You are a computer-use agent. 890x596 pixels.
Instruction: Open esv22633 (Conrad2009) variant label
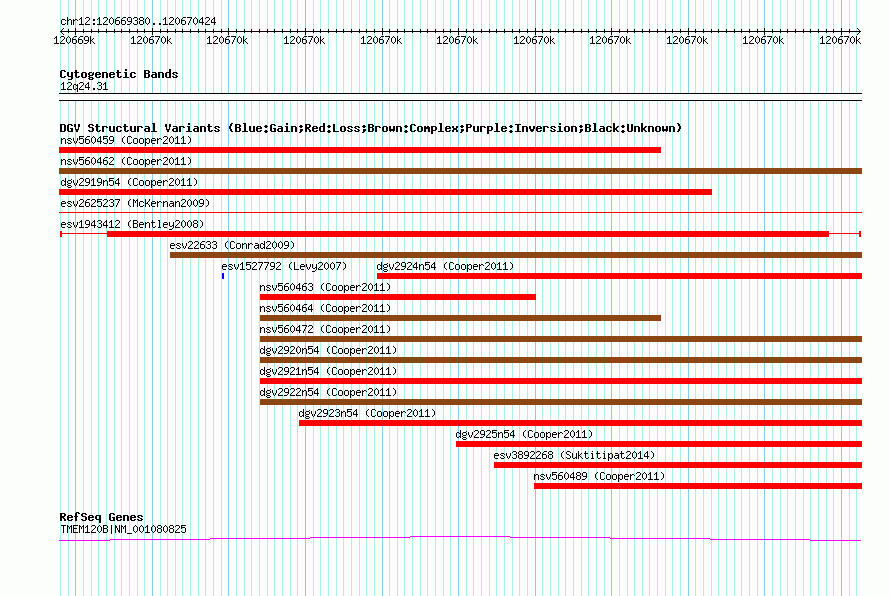click(x=232, y=245)
